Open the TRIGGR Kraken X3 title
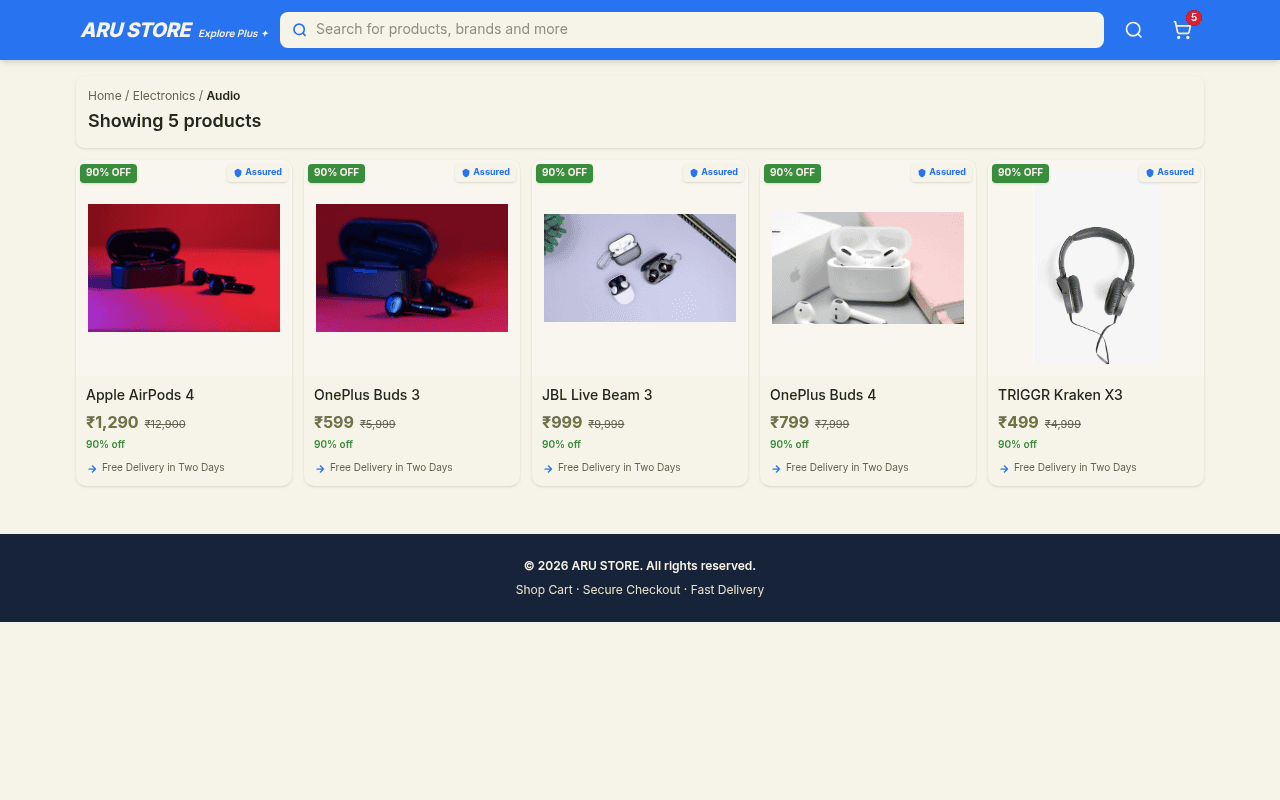 point(1060,395)
